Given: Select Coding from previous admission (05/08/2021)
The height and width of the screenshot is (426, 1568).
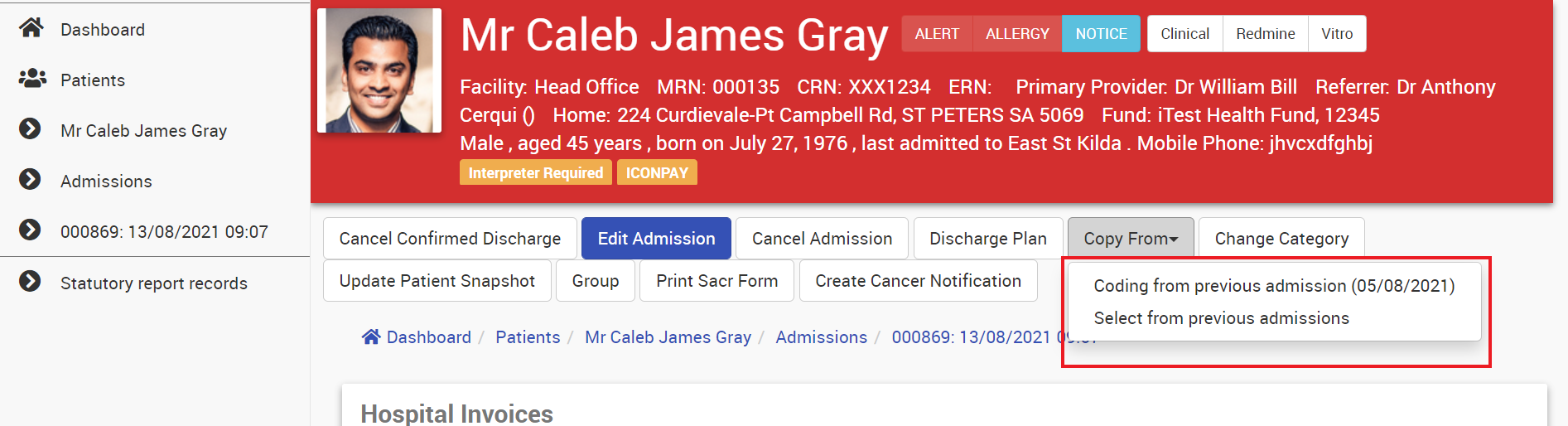Looking at the screenshot, I should tap(1274, 286).
